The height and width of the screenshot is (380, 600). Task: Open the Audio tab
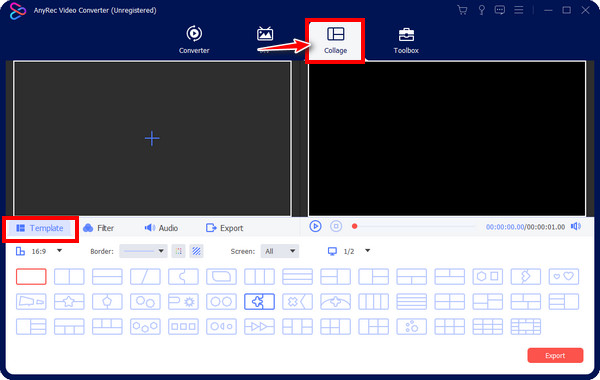(161, 228)
